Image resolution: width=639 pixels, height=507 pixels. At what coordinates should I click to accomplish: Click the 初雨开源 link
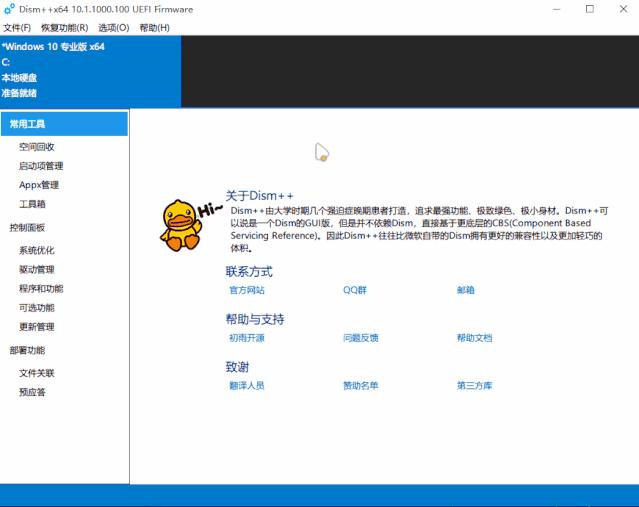click(x=247, y=338)
